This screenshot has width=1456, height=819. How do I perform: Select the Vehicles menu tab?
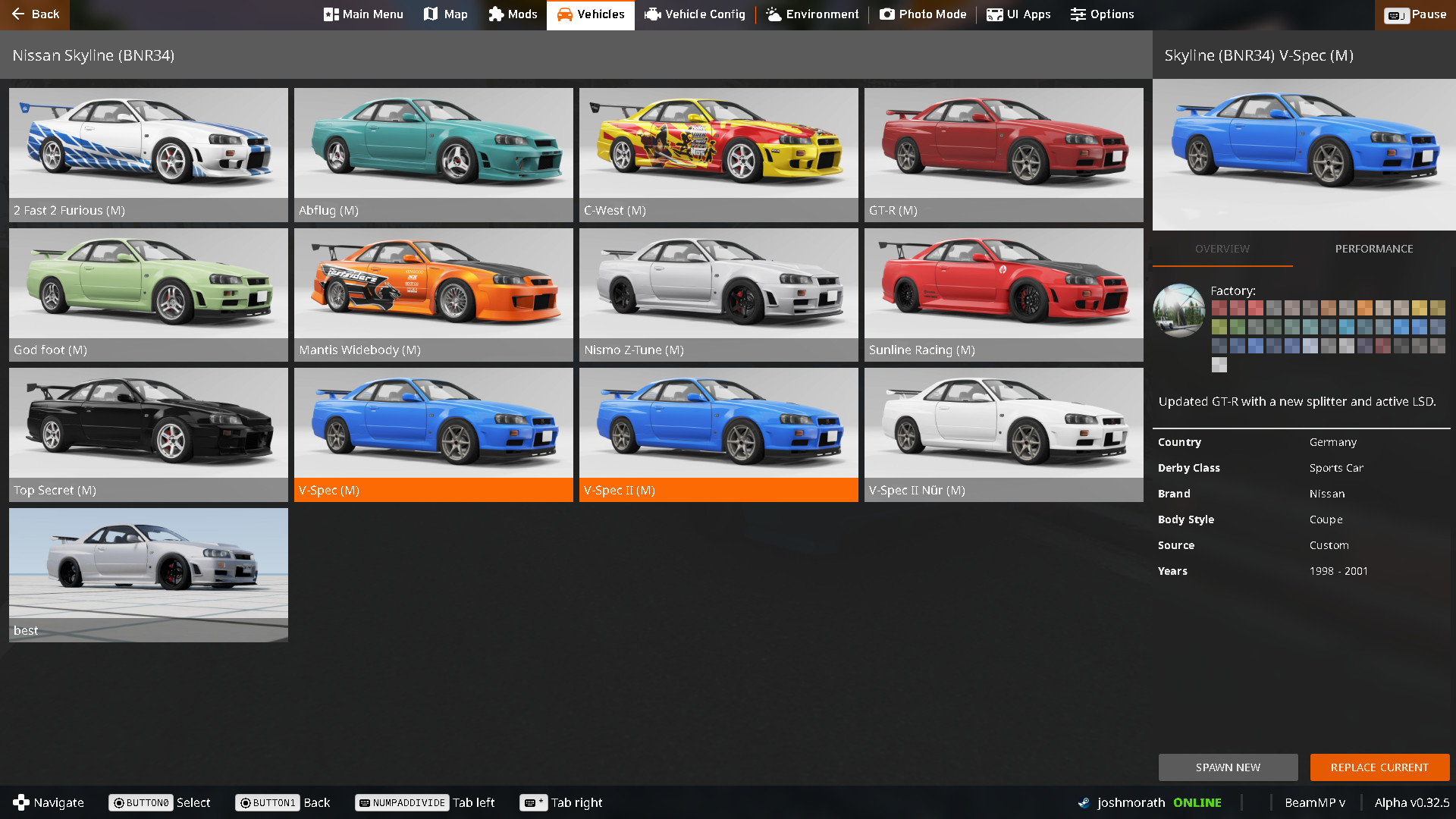(x=591, y=14)
